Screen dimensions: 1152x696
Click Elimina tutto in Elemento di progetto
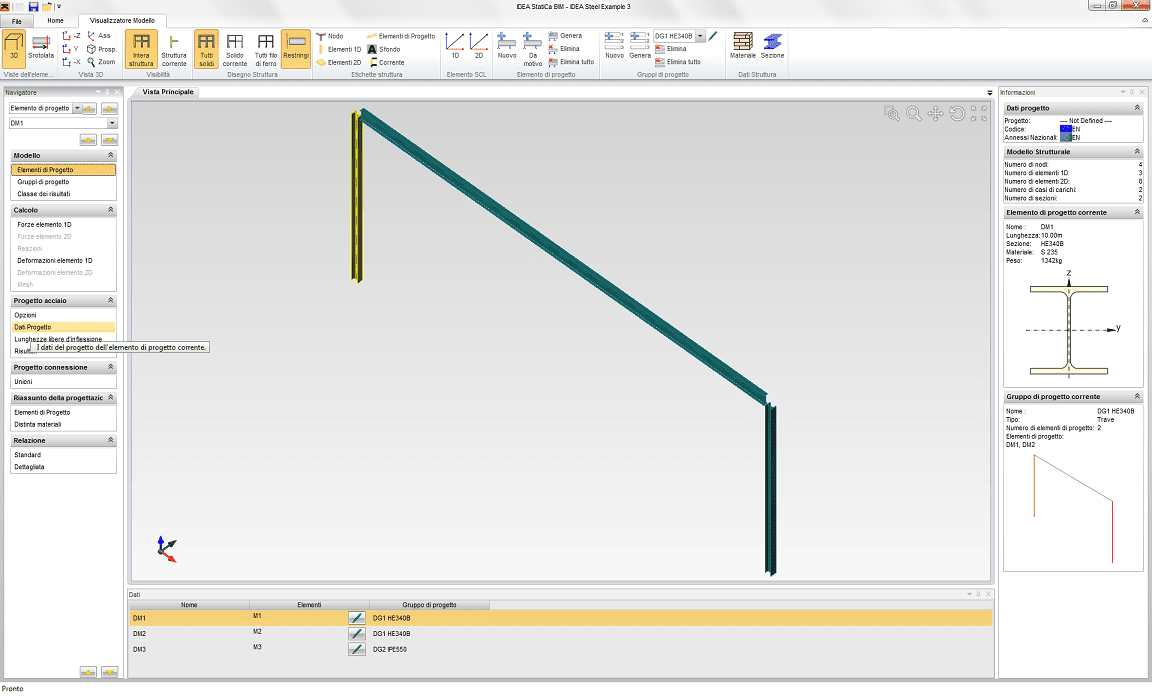(571, 62)
